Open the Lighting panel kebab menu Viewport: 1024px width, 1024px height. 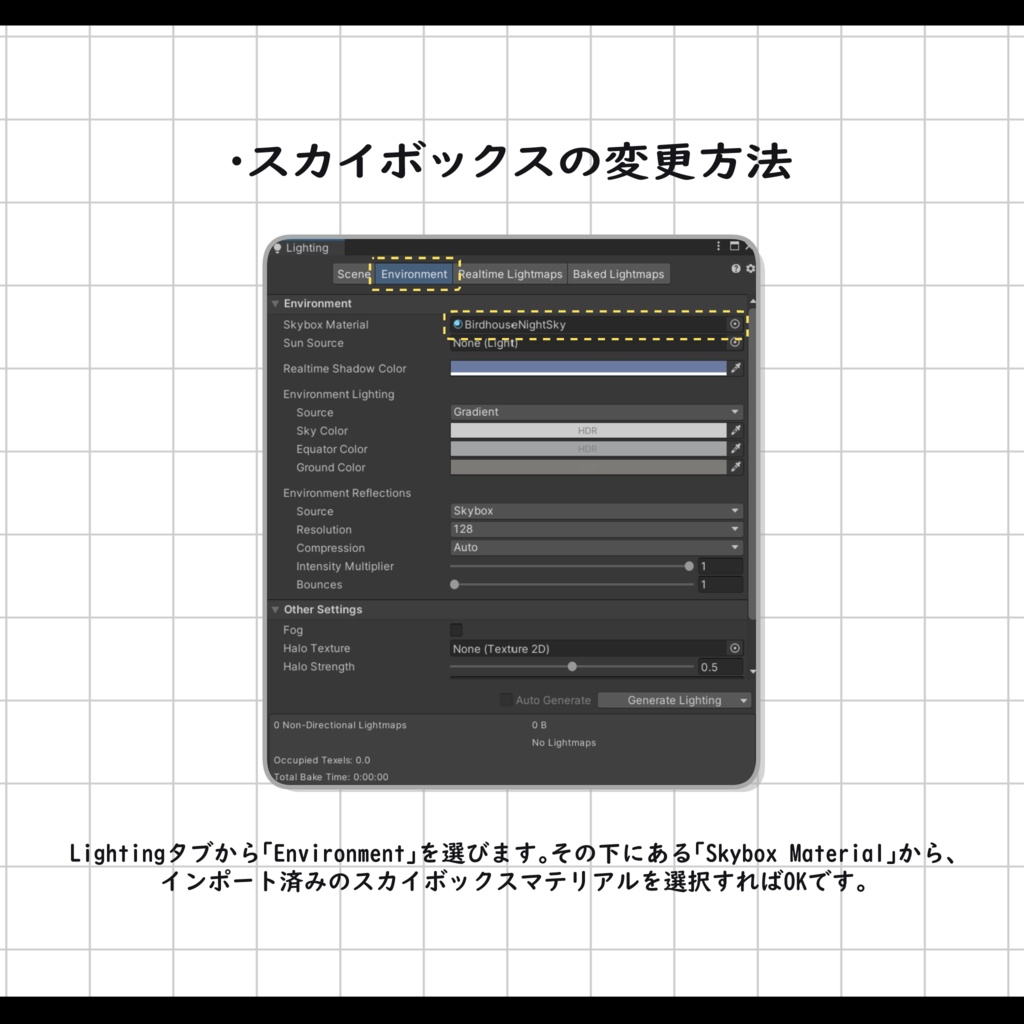pyautogui.click(x=717, y=247)
